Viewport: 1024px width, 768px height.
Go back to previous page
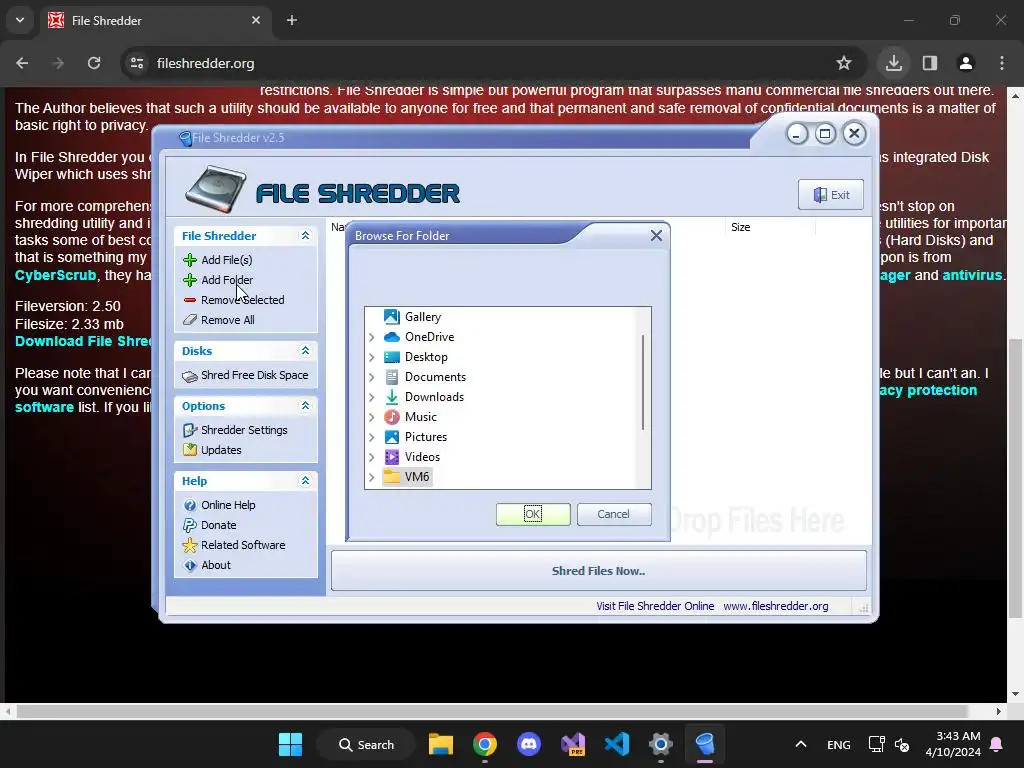tap(22, 63)
